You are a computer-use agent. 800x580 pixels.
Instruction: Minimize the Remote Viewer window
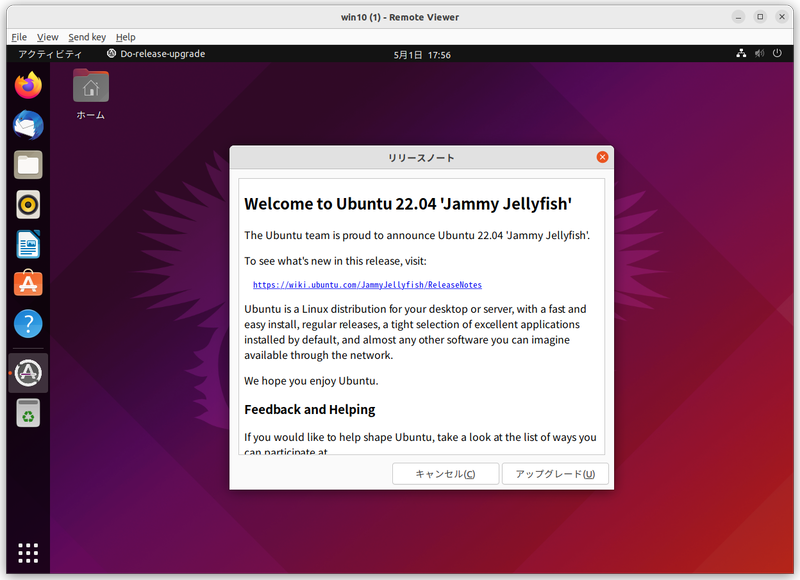738,17
